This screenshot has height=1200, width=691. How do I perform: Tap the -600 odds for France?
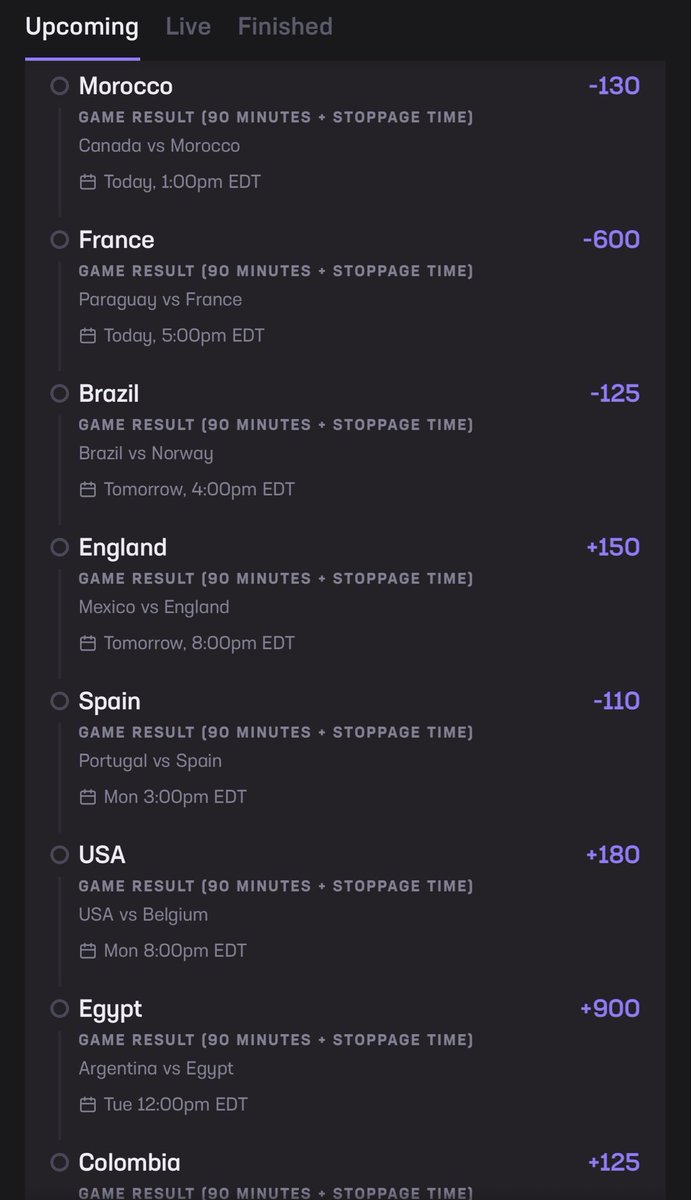point(611,240)
